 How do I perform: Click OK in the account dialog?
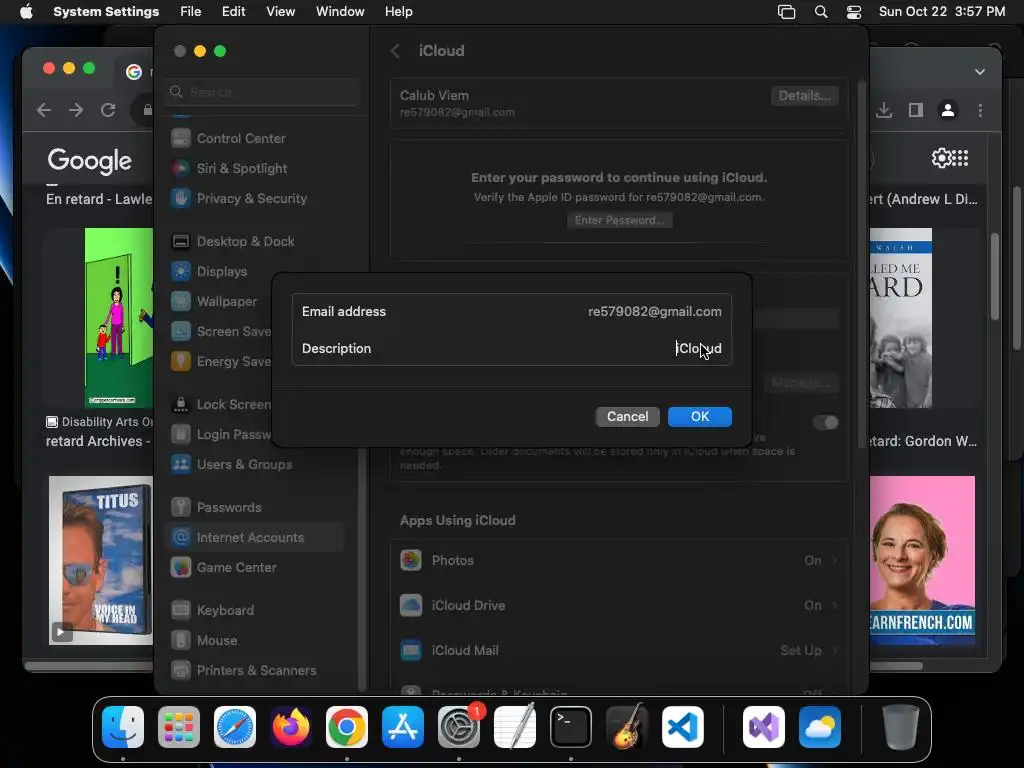[699, 417]
